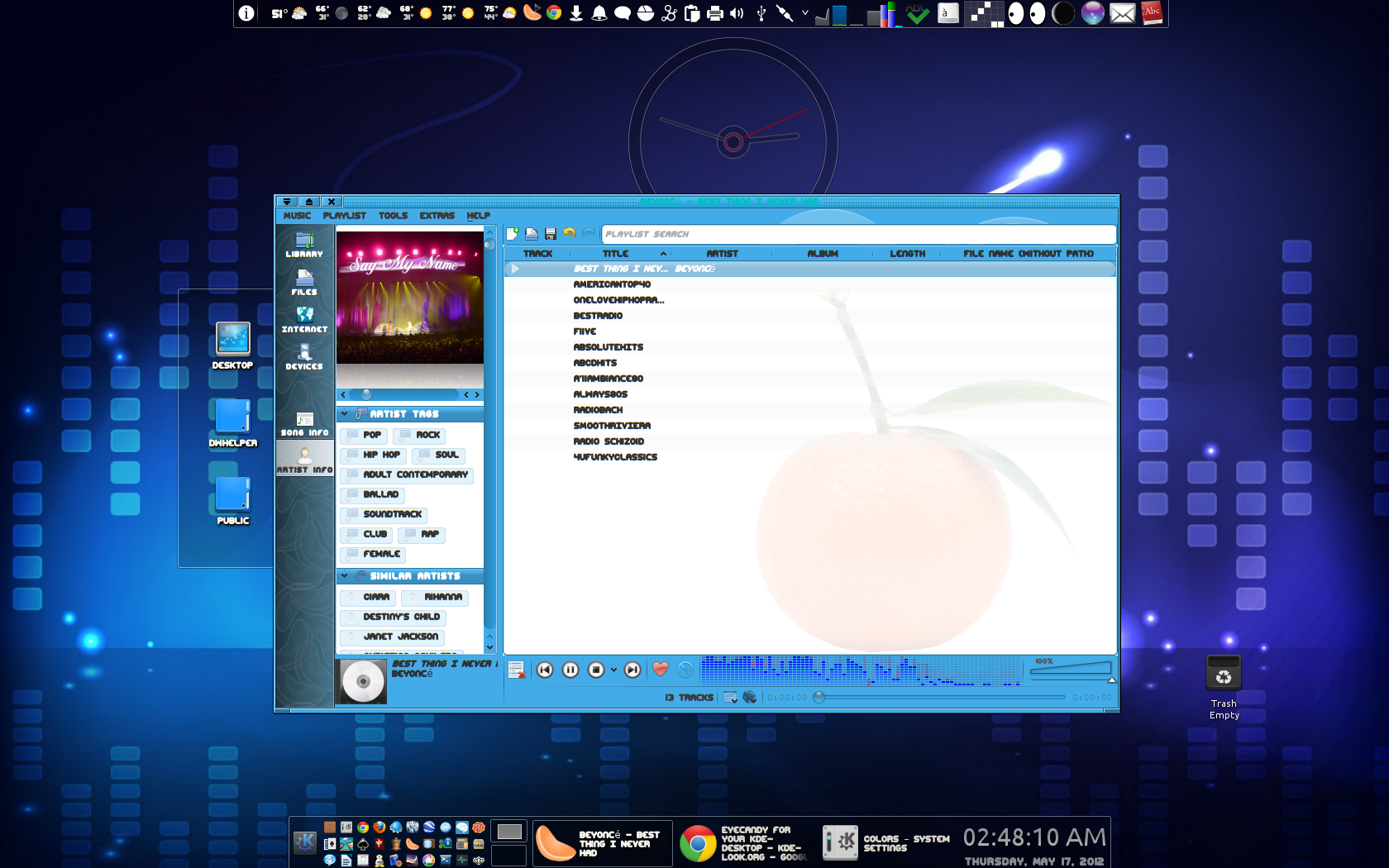Viewport: 1389px width, 868px height.
Task: Click the Soul artist tag
Action: coord(438,455)
